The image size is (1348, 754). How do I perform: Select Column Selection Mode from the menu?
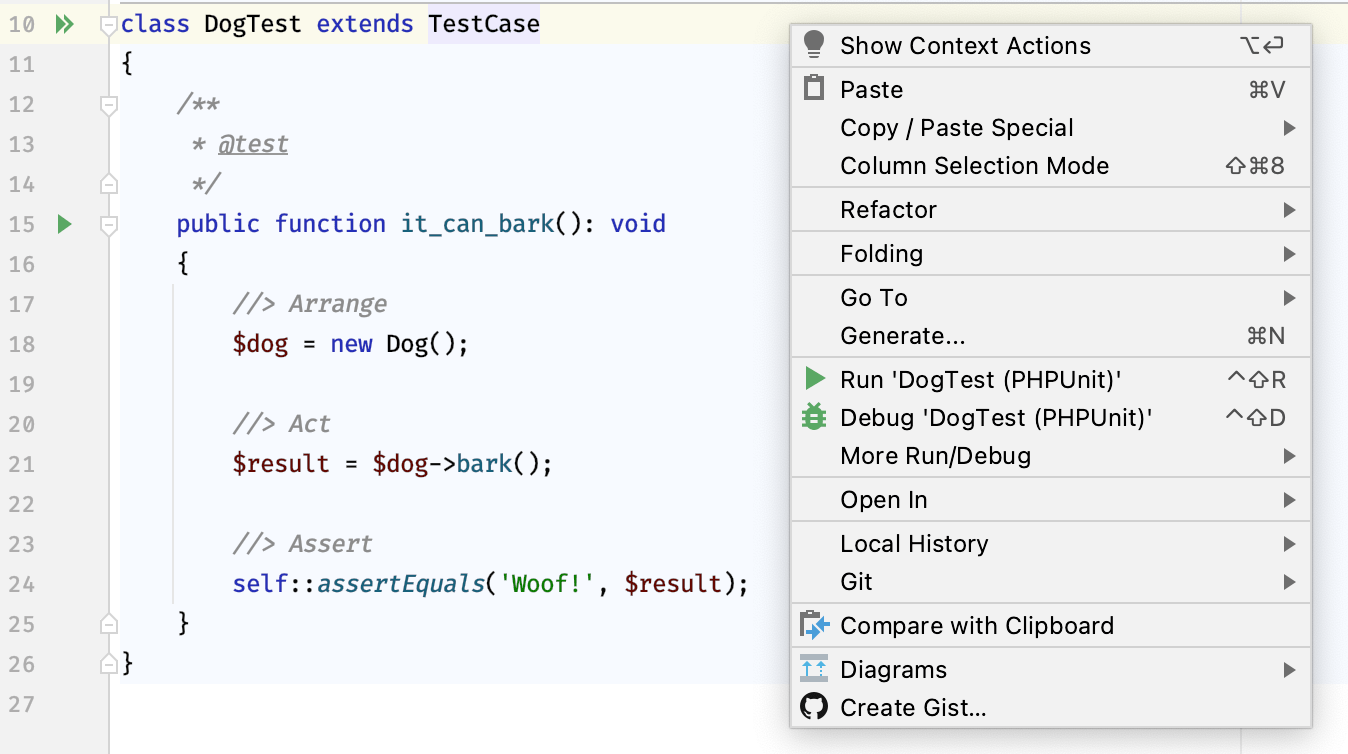point(975,166)
